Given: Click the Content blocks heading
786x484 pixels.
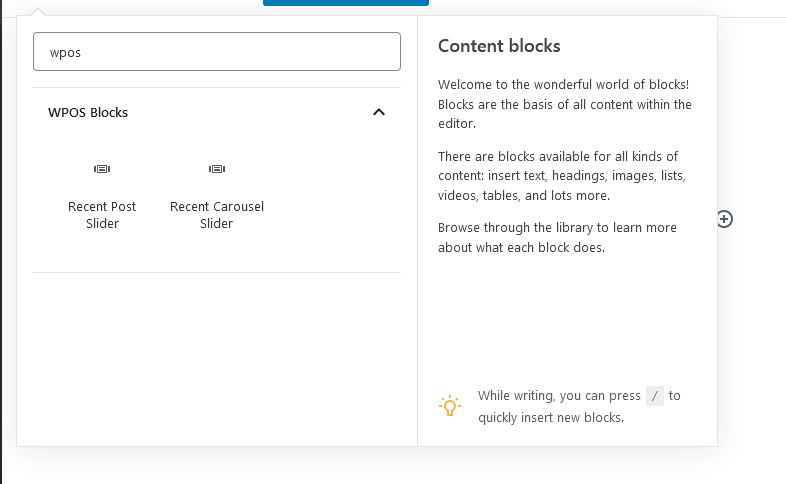Looking at the screenshot, I should point(499,46).
